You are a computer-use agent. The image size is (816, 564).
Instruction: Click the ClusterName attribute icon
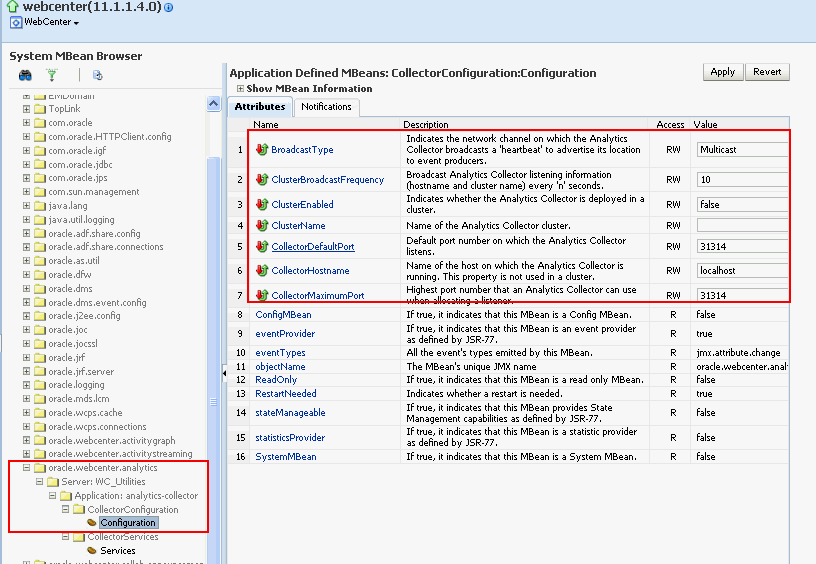[x=262, y=225]
